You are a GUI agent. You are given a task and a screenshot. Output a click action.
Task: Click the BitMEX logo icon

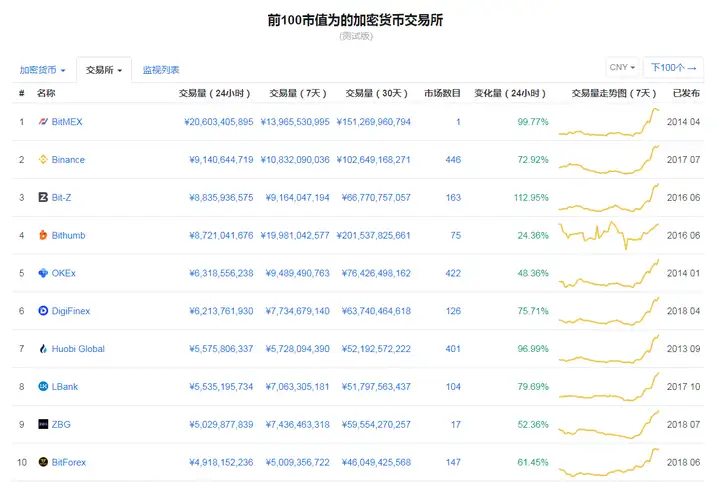[43, 122]
